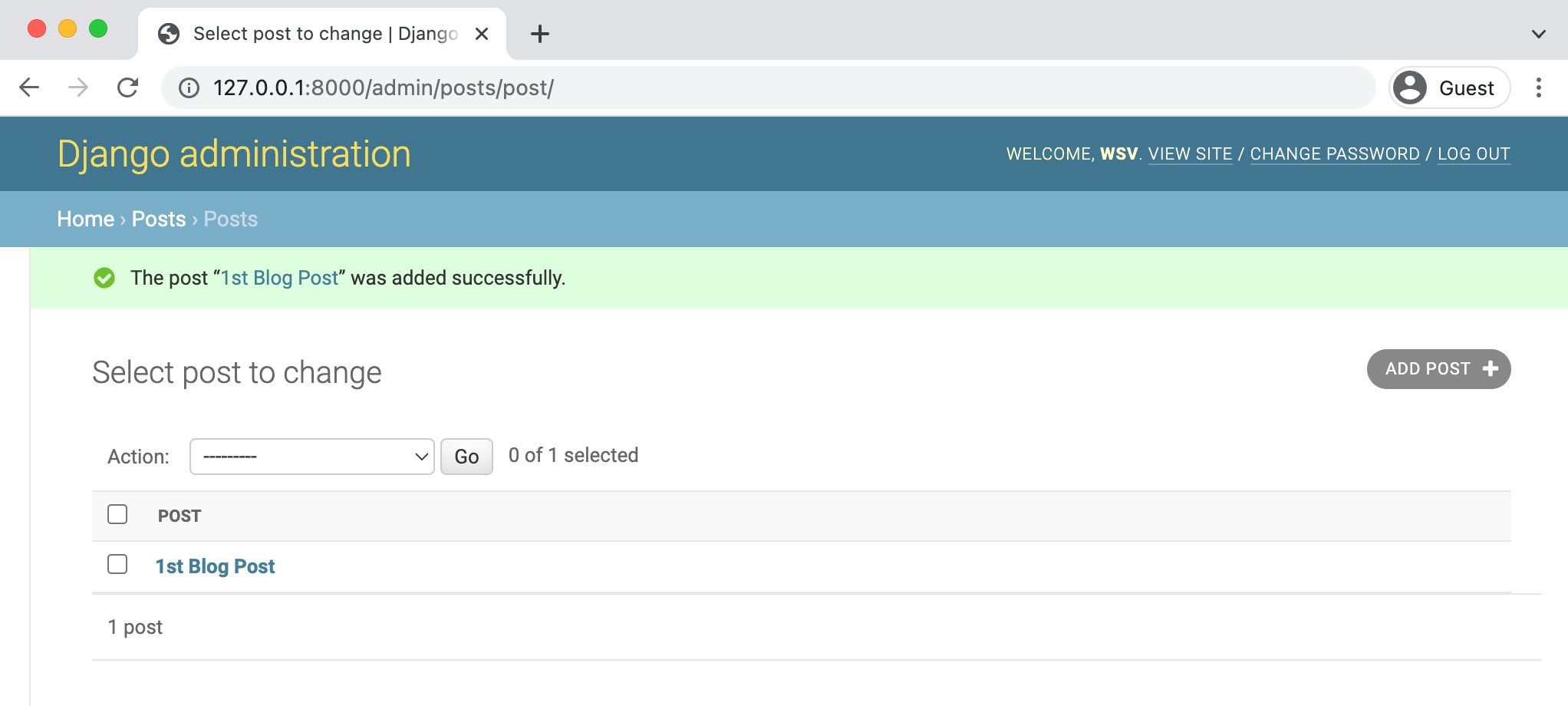The height and width of the screenshot is (706, 1568).
Task: Click the ADD POST button
Action: pos(1438,369)
